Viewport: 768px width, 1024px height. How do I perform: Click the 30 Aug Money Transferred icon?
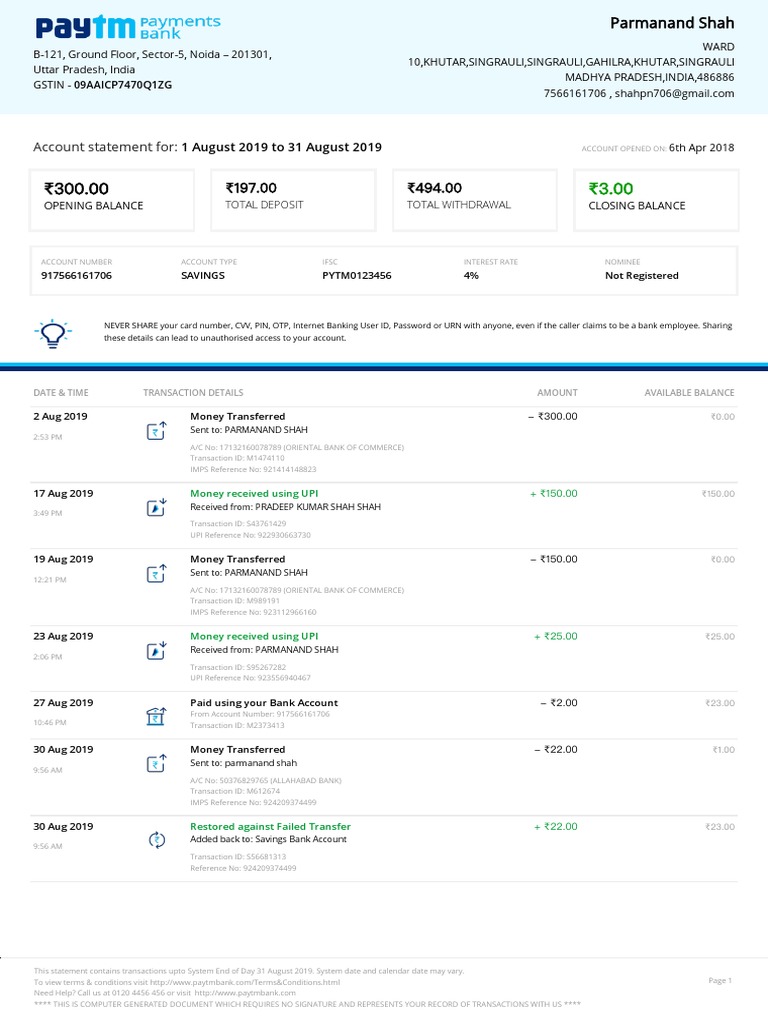(156, 764)
